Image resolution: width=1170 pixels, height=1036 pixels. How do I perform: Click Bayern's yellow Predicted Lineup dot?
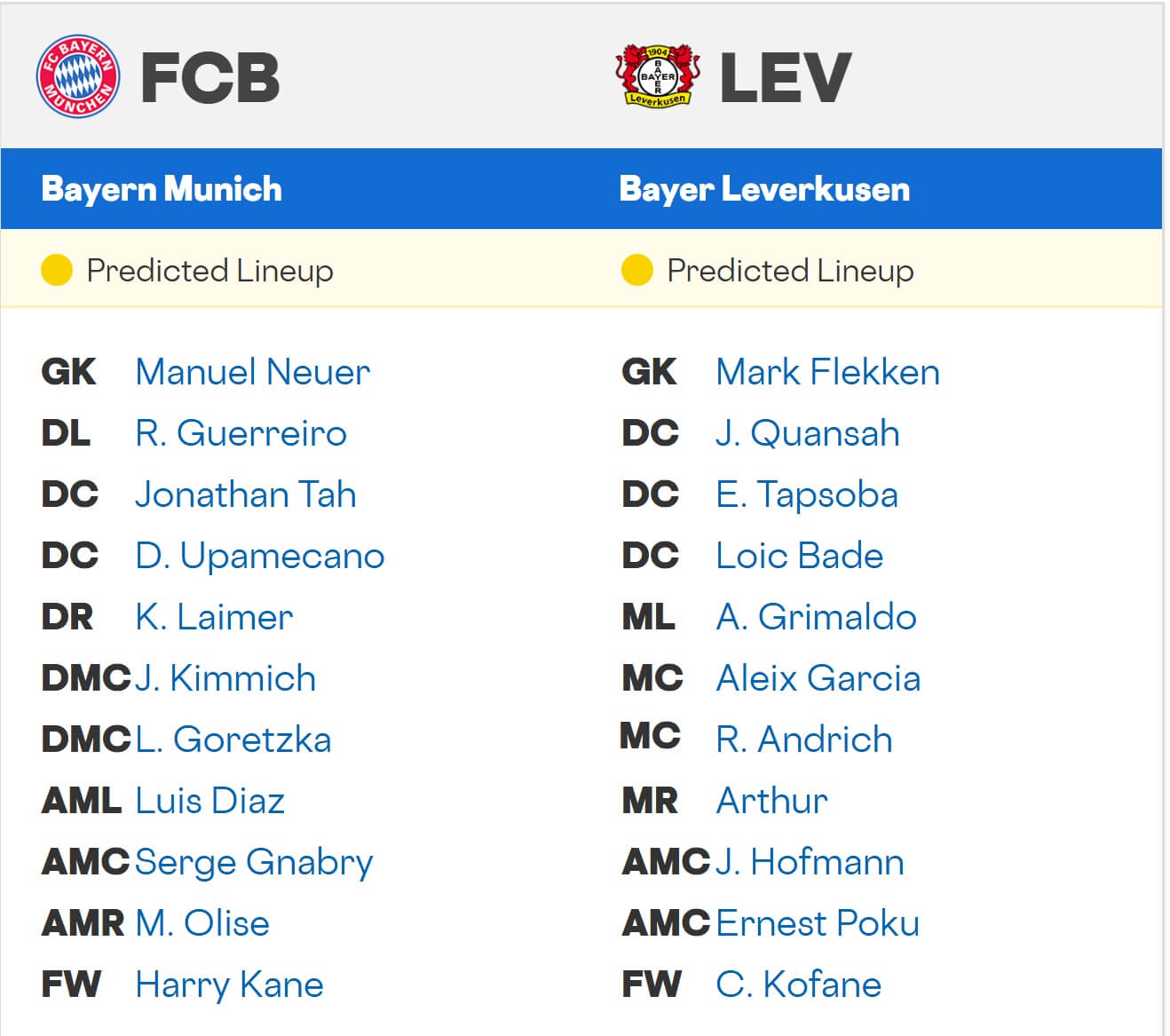(x=57, y=270)
